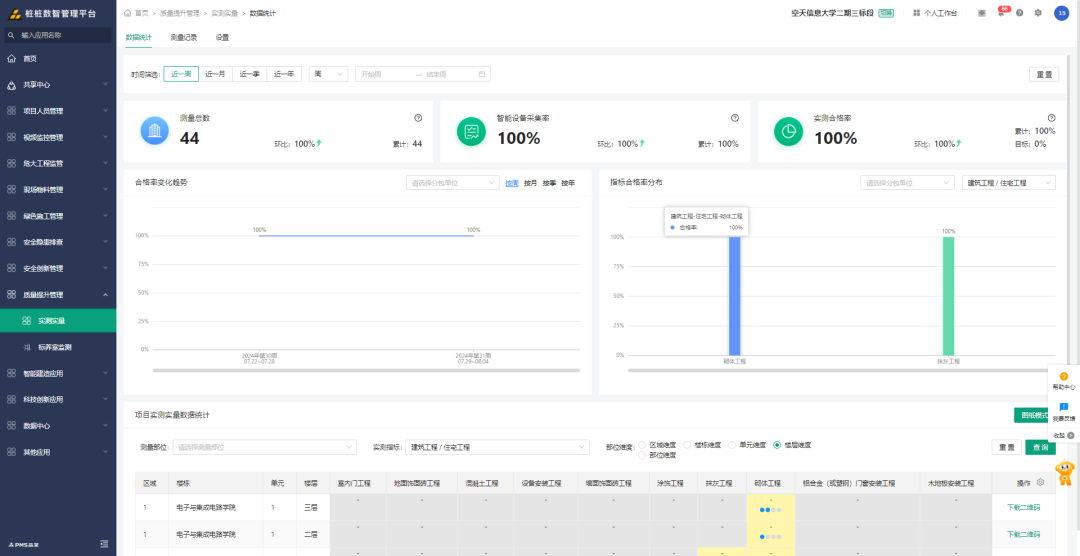
Task: Open the 建筑工程 / 住宅工程 chart dropdown
Action: pyautogui.click(x=1008, y=183)
